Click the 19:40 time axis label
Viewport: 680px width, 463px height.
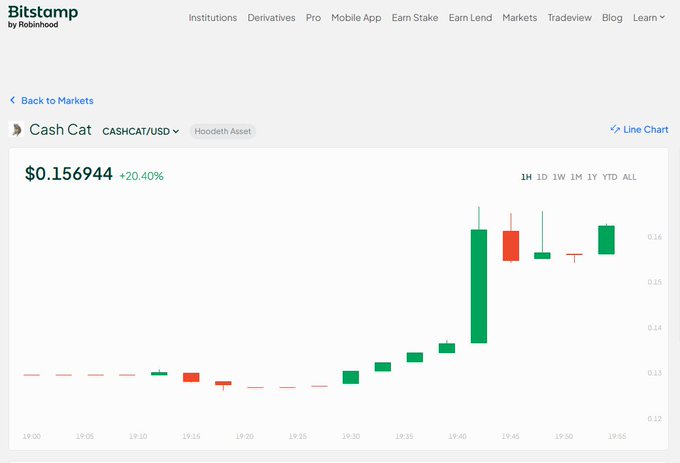point(457,436)
